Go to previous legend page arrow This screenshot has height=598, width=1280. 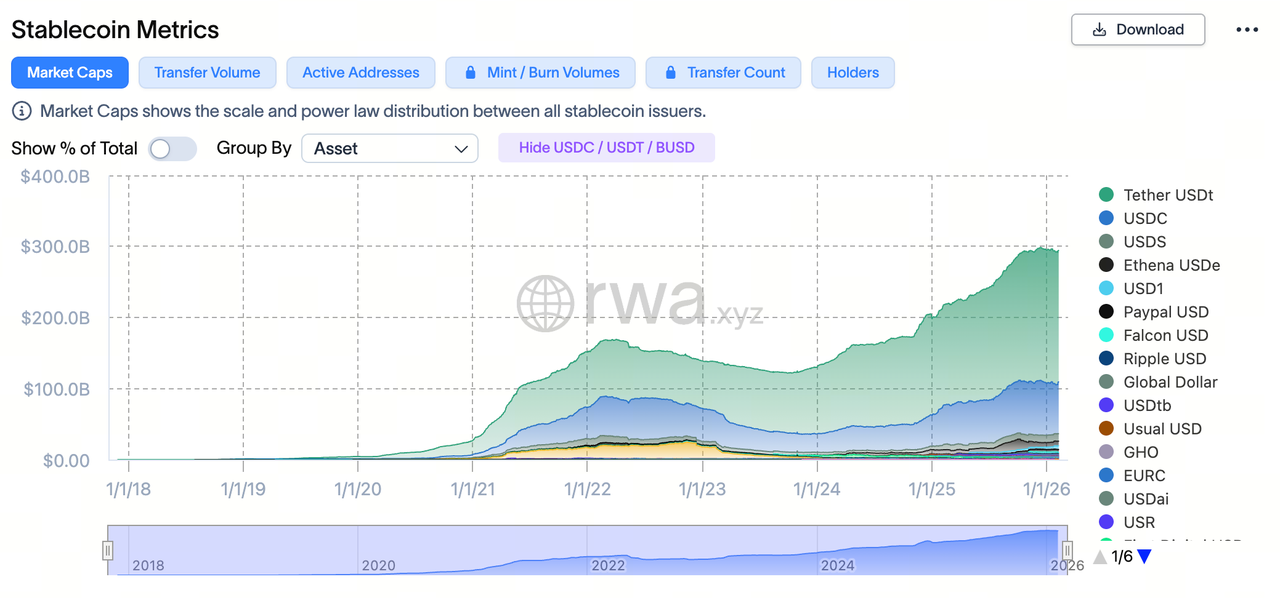click(x=1100, y=556)
